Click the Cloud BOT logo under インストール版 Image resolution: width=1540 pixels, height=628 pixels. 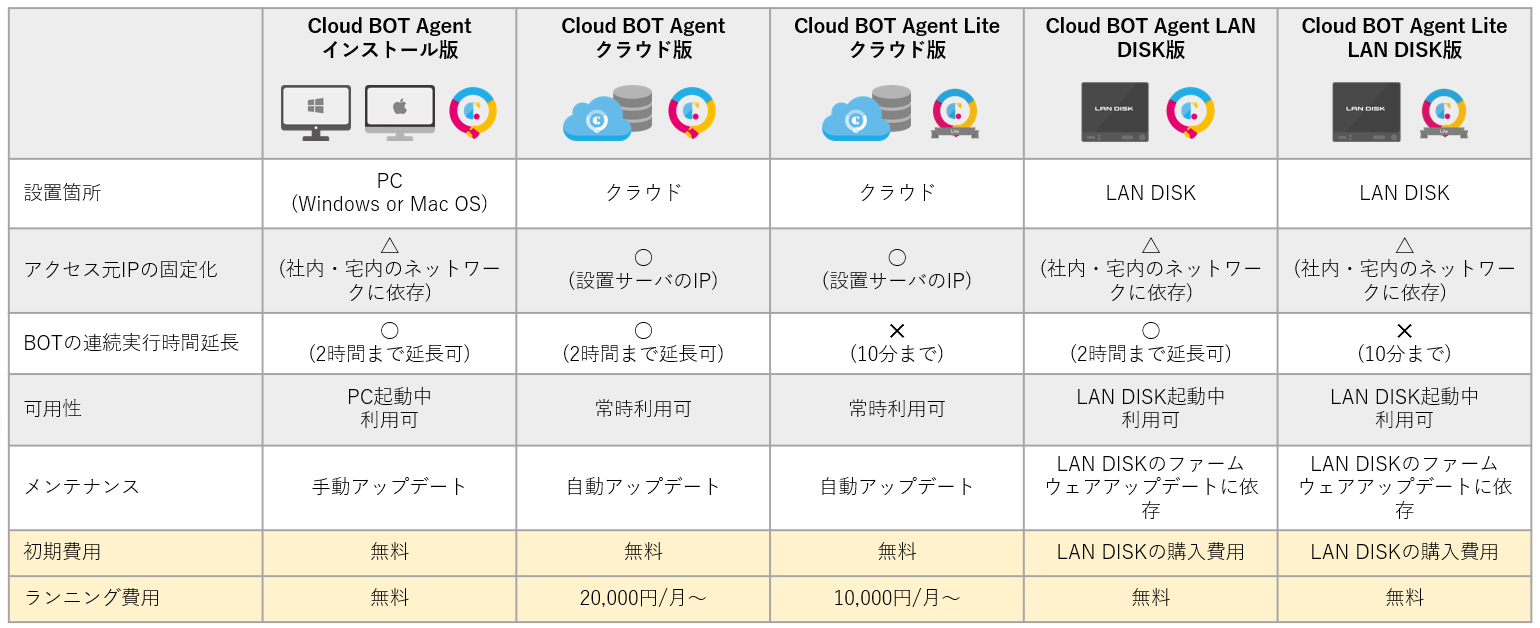tap(472, 112)
